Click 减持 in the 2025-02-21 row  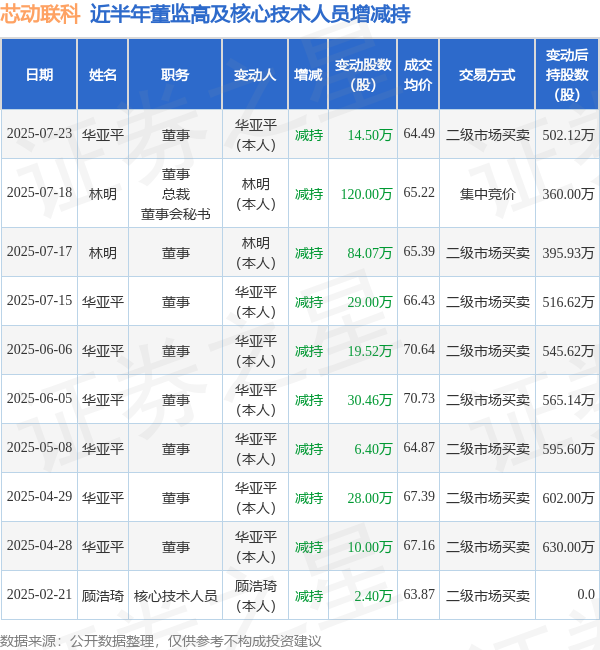pos(309,596)
